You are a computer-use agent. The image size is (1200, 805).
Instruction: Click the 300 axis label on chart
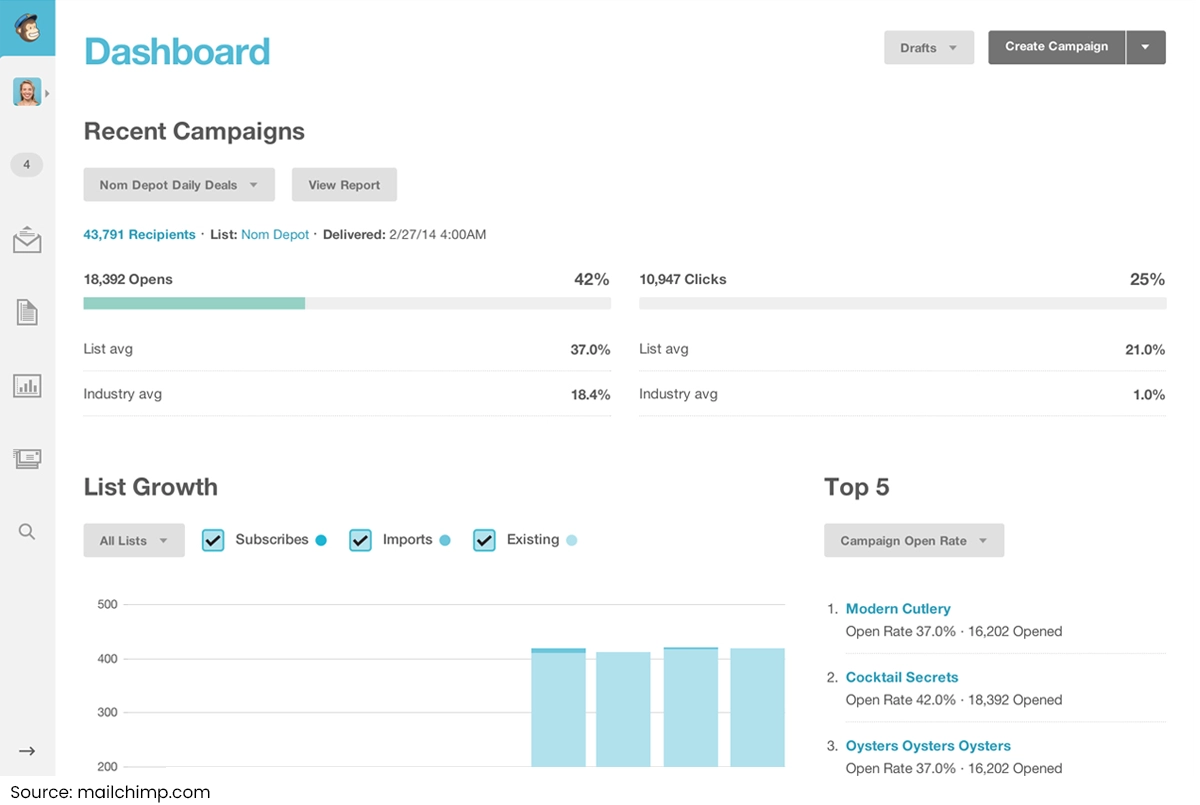(x=107, y=713)
